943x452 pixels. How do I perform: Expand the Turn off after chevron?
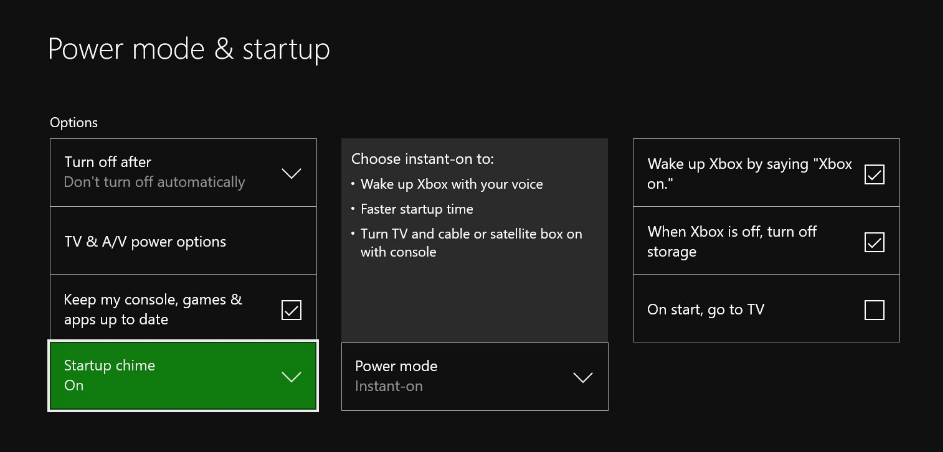291,173
